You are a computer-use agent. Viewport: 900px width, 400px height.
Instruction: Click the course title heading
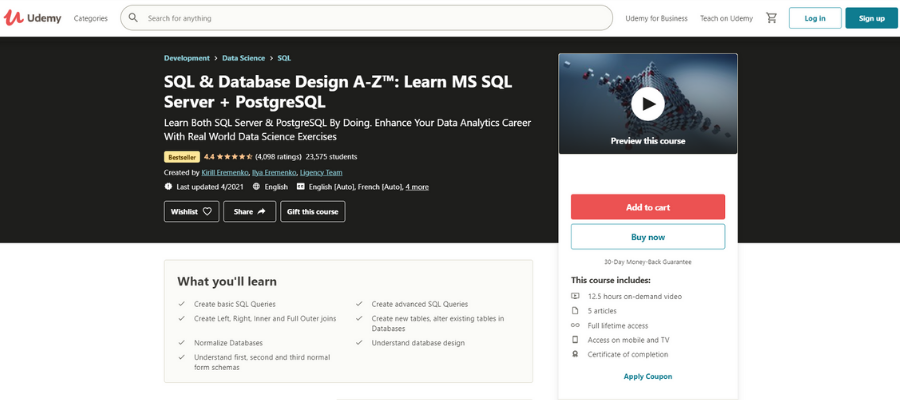tap(338, 92)
